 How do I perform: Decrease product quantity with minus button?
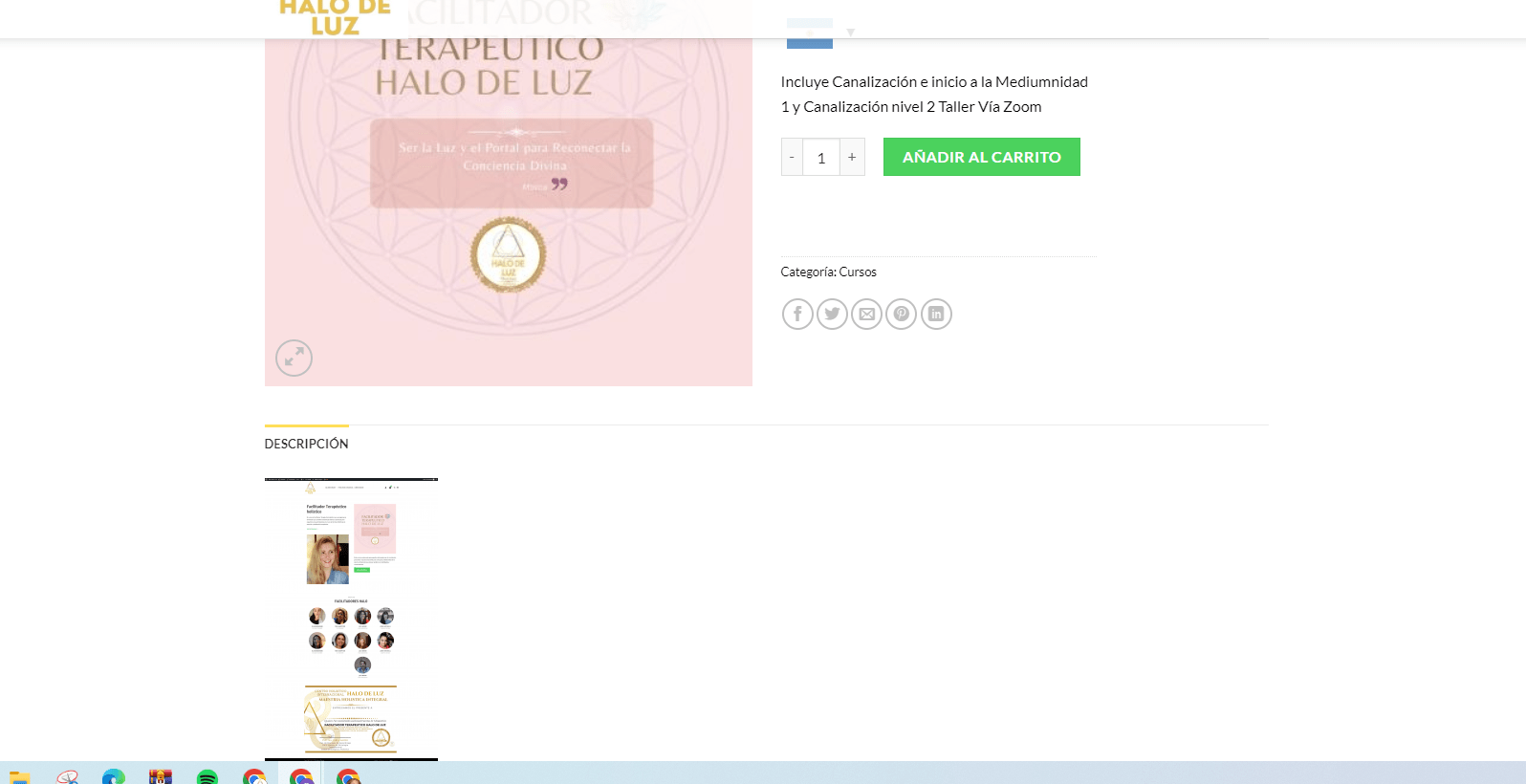click(x=792, y=157)
